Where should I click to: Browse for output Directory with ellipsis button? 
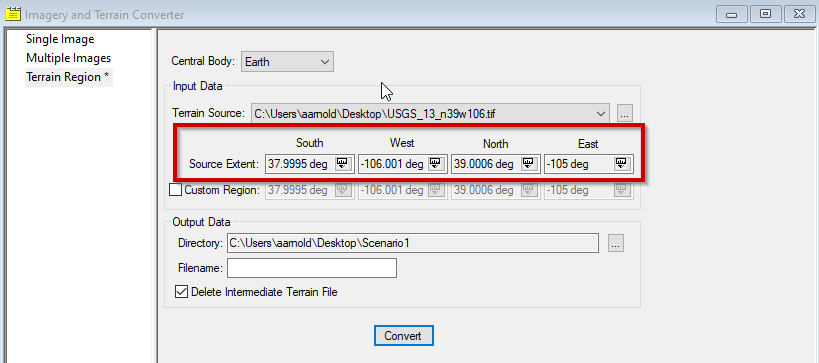(x=616, y=243)
